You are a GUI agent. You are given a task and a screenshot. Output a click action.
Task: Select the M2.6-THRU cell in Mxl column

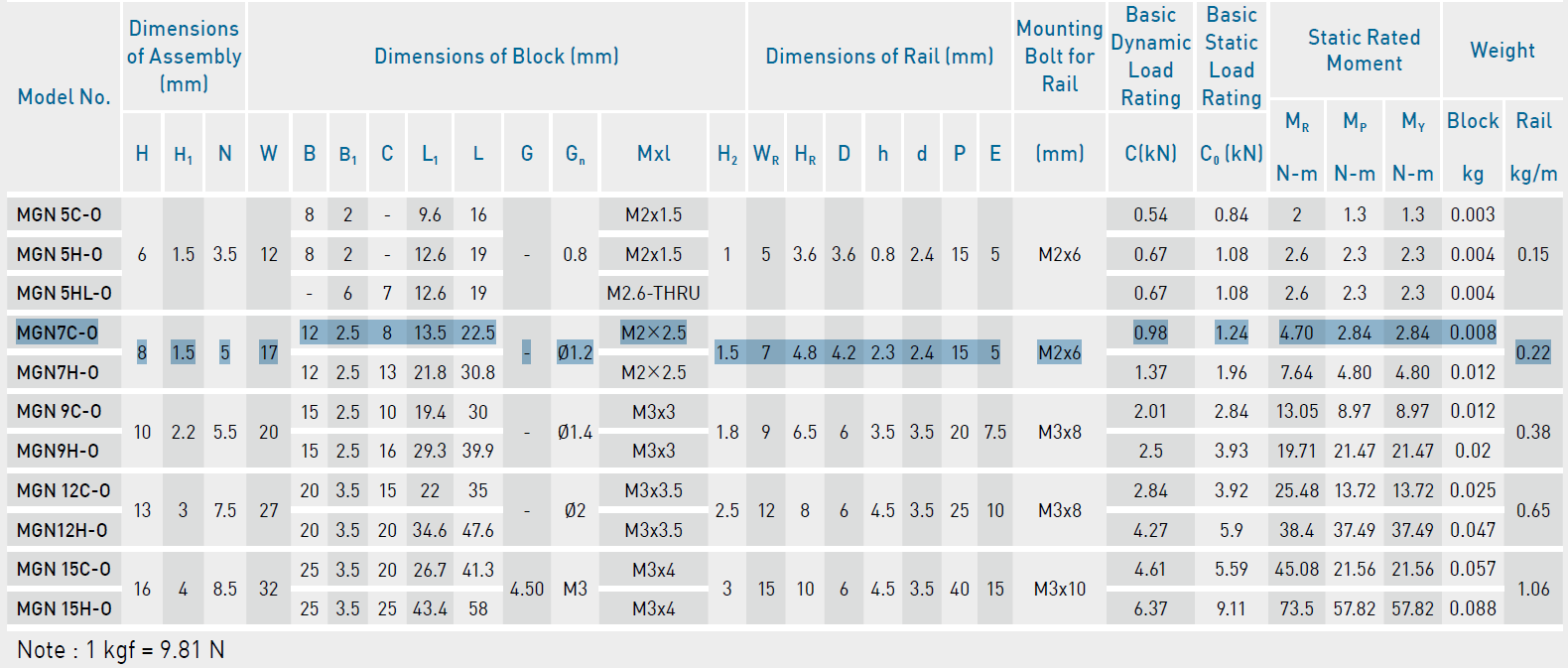click(x=653, y=293)
